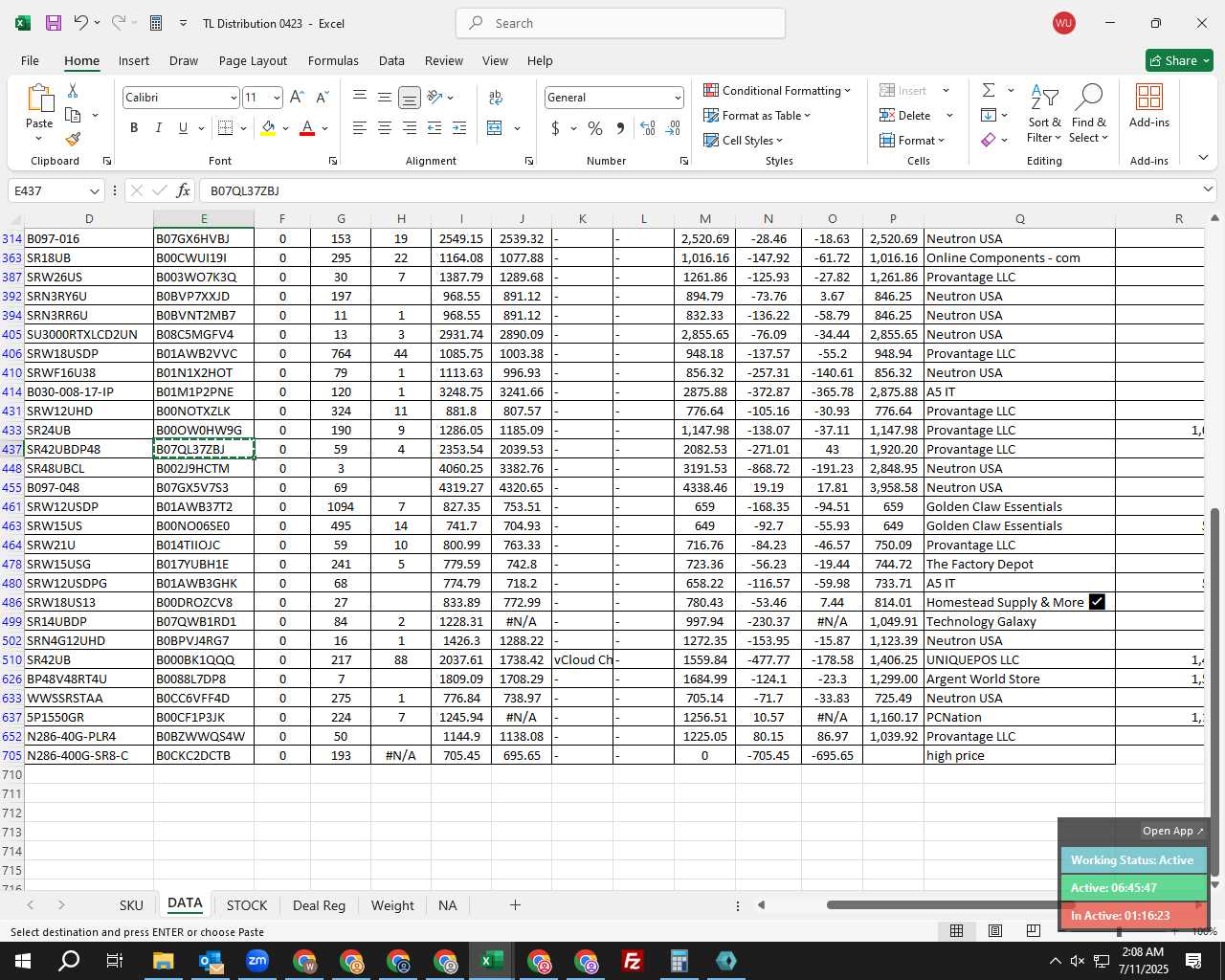Click the Orientation angled text icon
This screenshot has height=980, width=1225.
[x=434, y=97]
